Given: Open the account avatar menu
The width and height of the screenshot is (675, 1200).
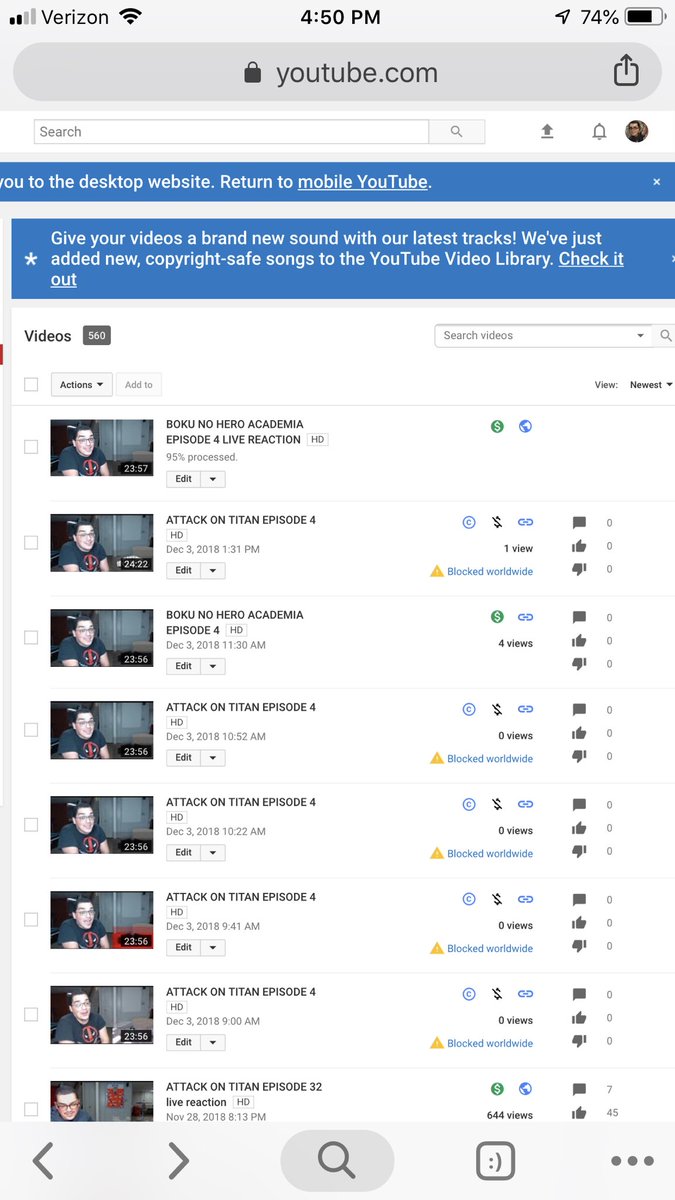Looking at the screenshot, I should point(637,131).
